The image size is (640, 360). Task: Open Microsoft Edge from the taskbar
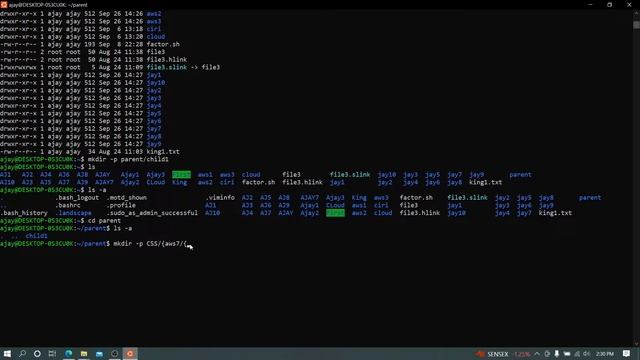click(x=69, y=353)
